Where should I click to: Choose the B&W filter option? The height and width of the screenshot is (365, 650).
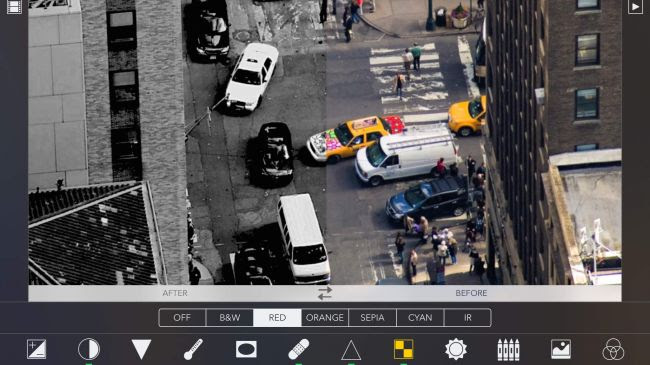click(x=230, y=318)
